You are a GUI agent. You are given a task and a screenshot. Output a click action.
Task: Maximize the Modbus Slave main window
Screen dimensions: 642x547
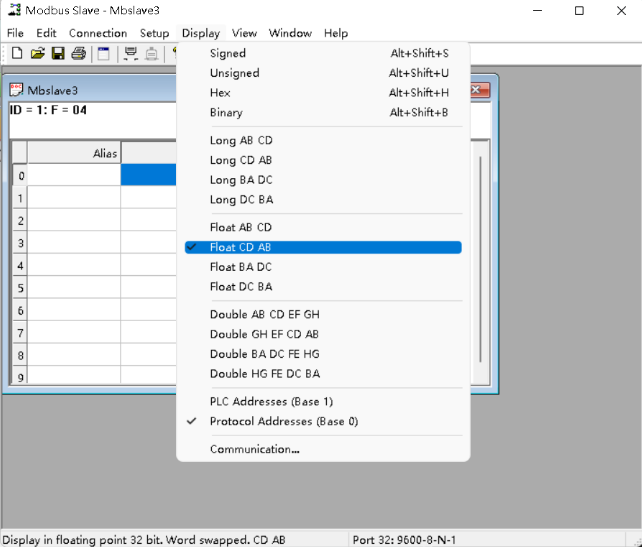(x=579, y=11)
